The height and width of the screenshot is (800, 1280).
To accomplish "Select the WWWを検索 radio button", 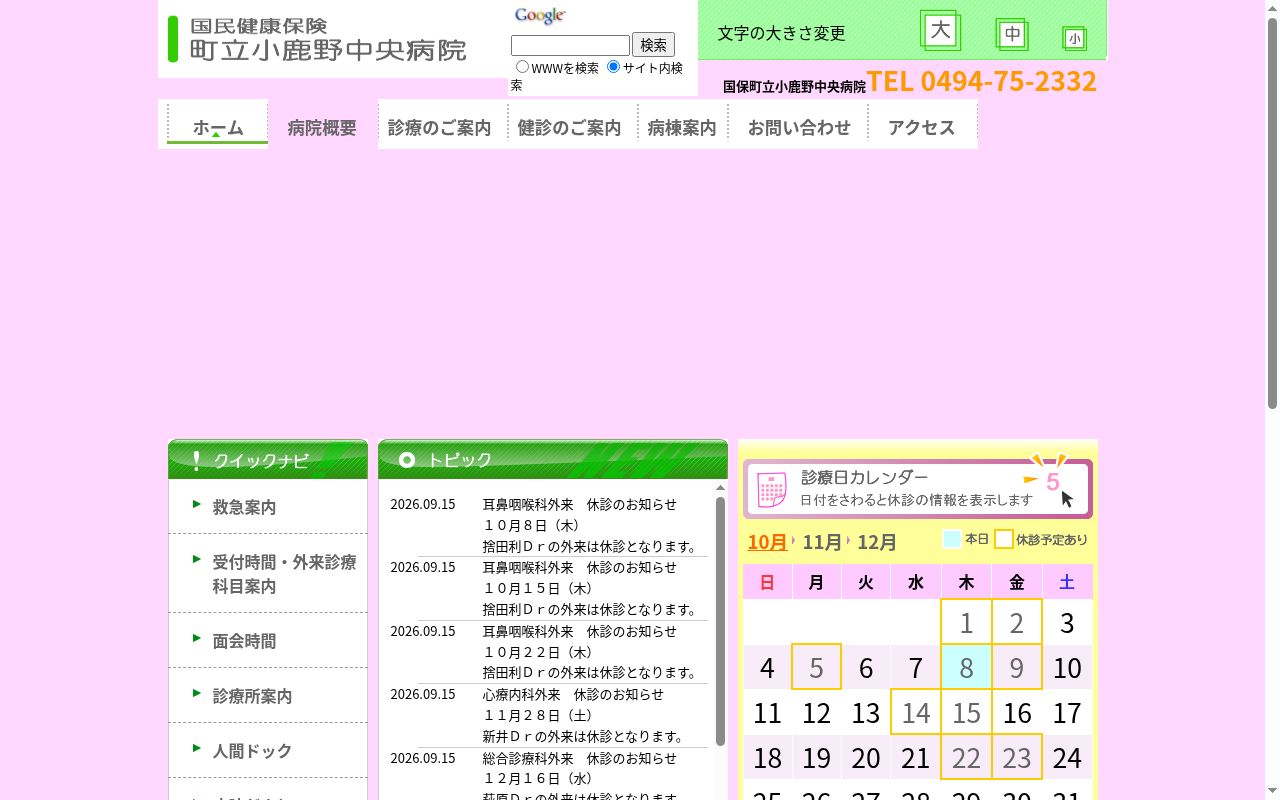I will 522,67.
